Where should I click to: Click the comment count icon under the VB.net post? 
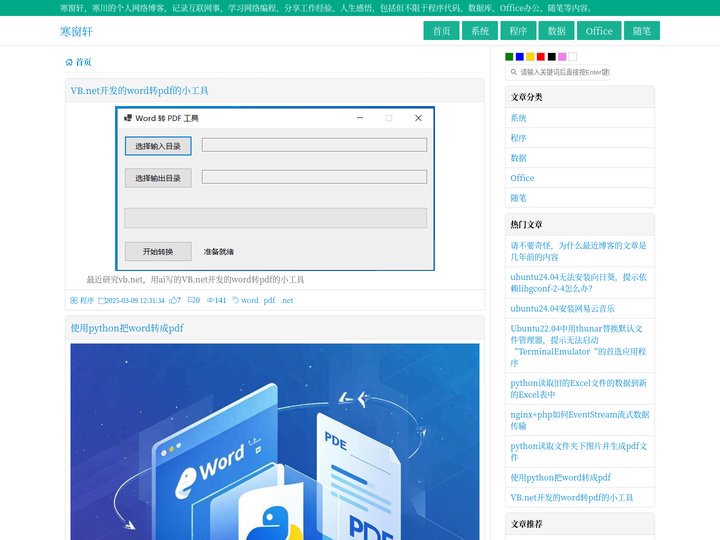tap(191, 300)
